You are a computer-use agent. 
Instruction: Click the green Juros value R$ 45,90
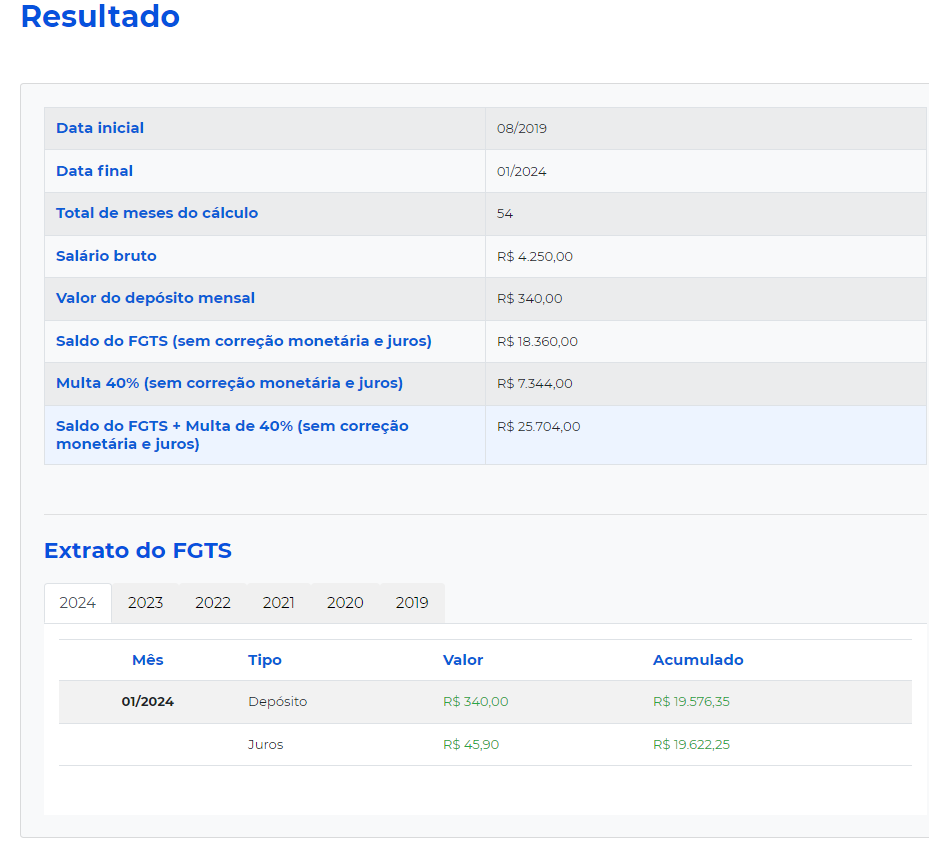coord(470,744)
